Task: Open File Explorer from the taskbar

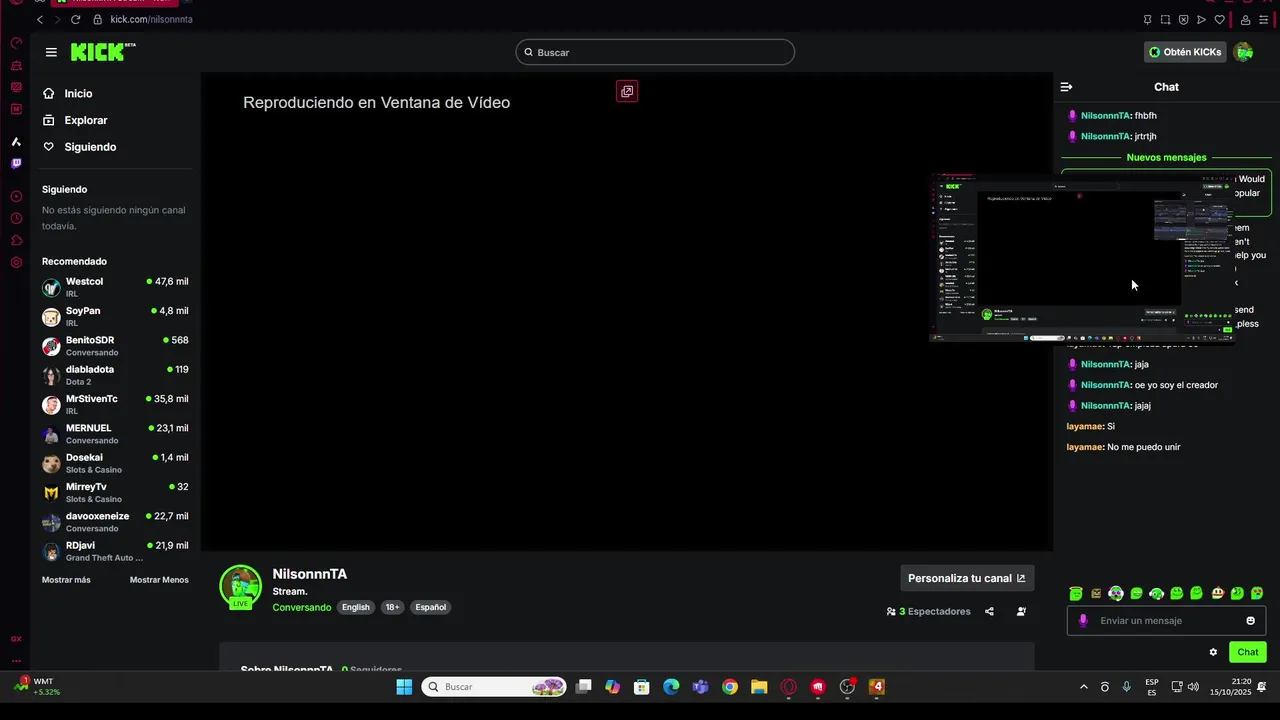Action: [759, 687]
